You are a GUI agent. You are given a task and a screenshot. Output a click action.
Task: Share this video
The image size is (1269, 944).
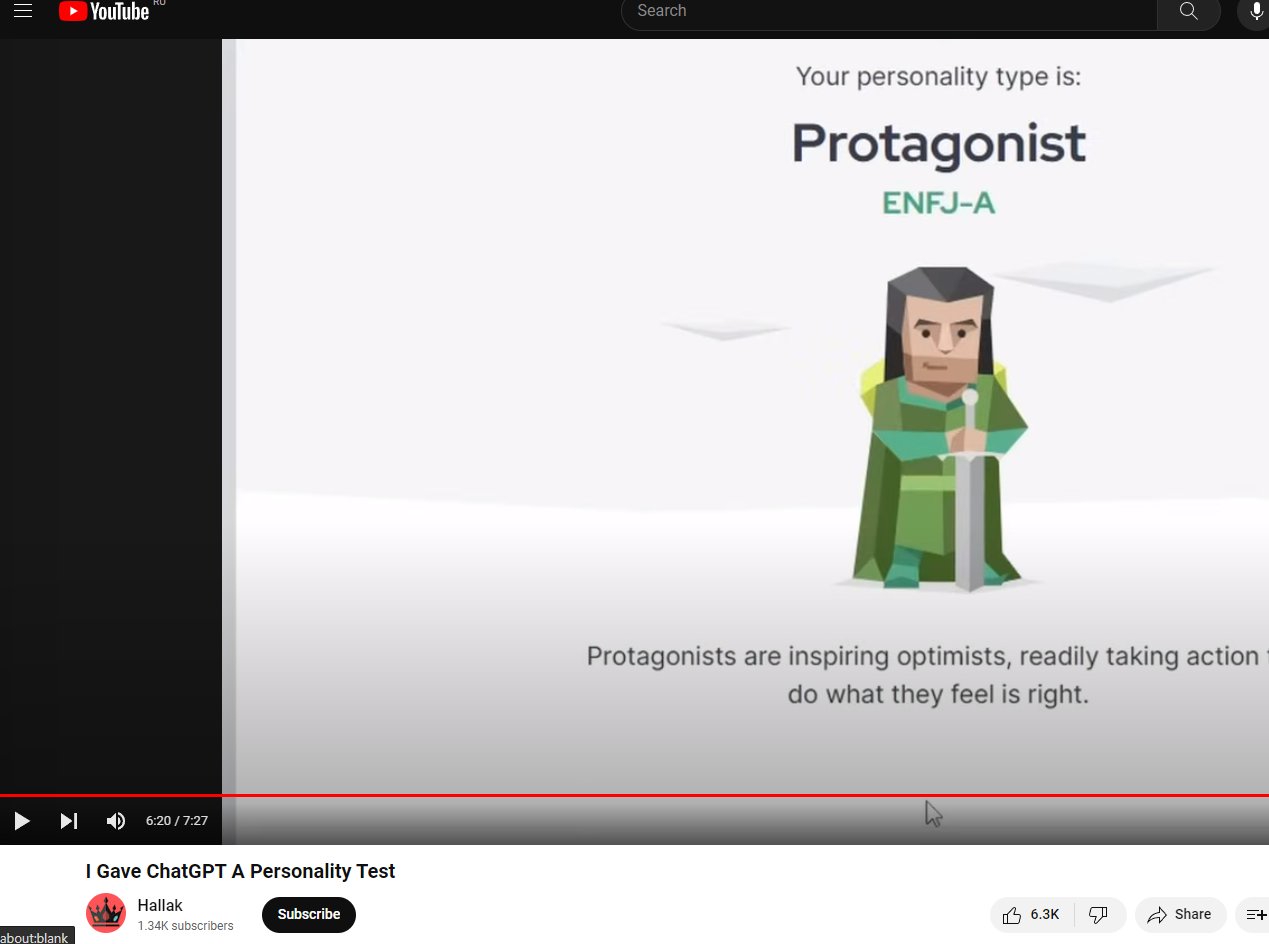[1180, 914]
